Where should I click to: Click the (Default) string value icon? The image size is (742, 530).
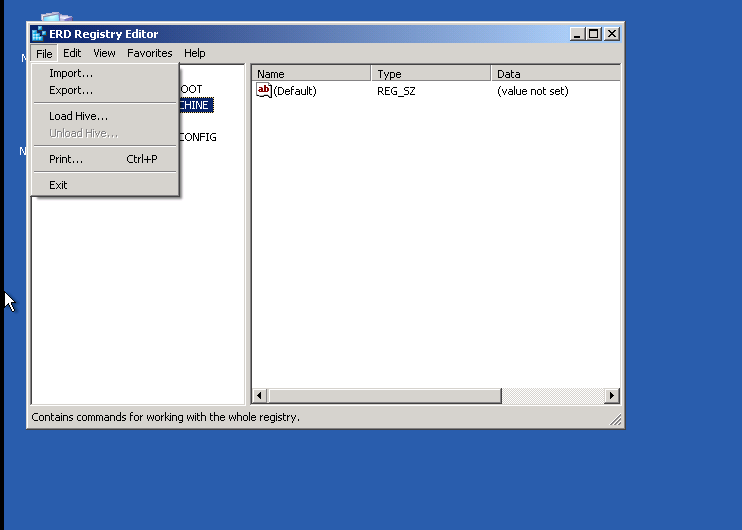tap(264, 90)
